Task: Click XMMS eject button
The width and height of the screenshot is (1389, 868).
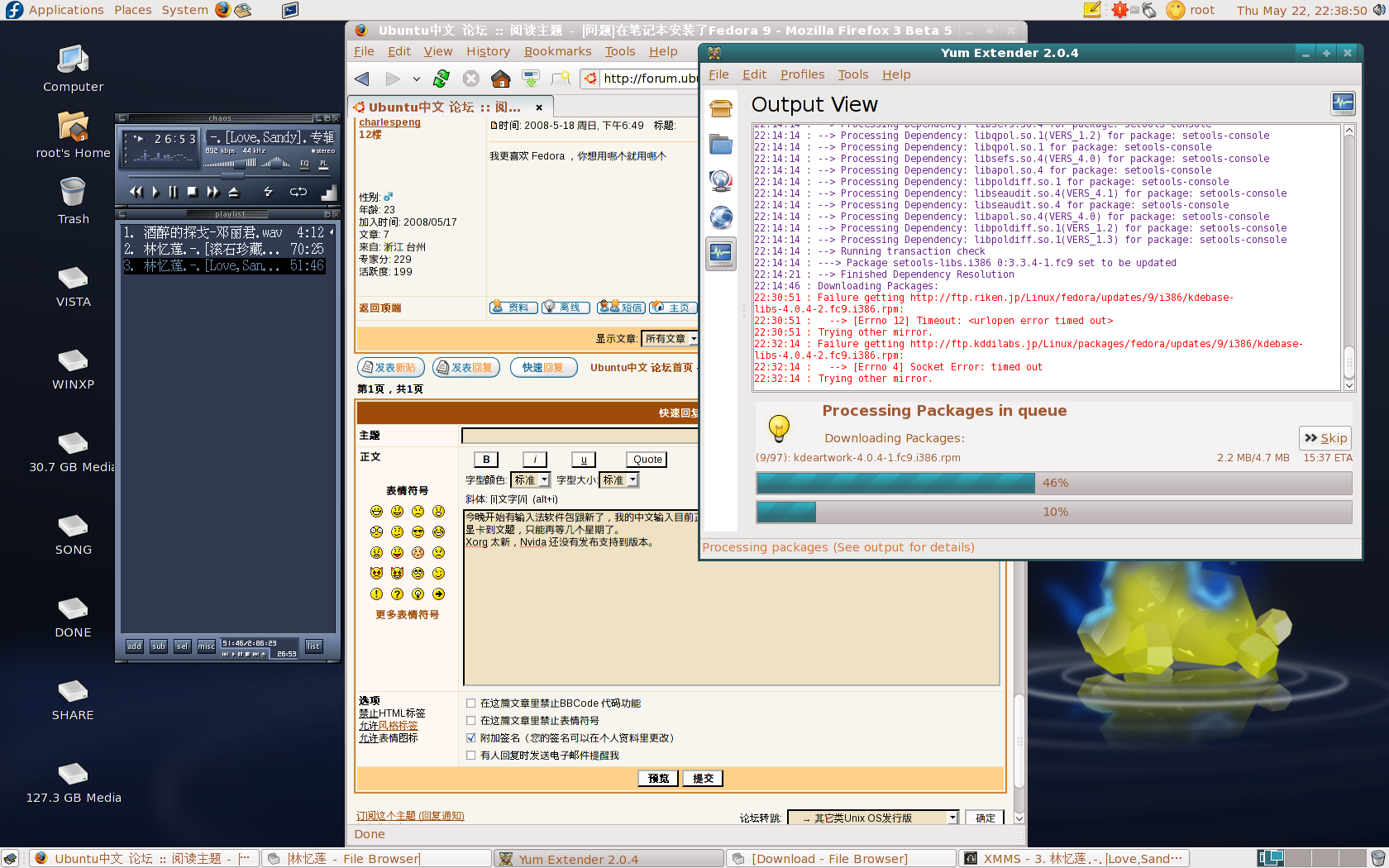Action: [233, 192]
